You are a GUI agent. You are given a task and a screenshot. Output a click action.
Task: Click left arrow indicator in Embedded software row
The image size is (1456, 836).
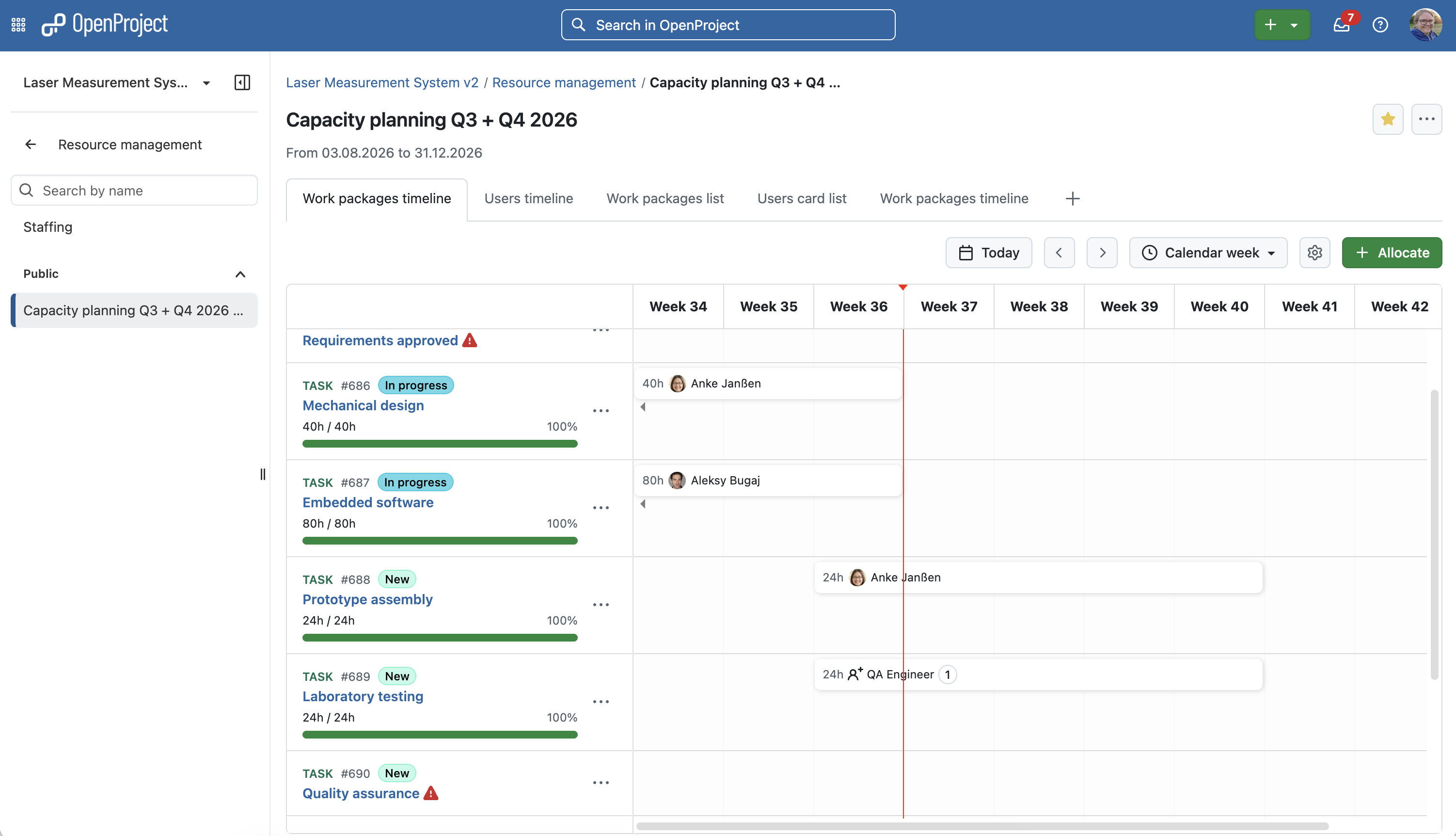click(x=643, y=504)
